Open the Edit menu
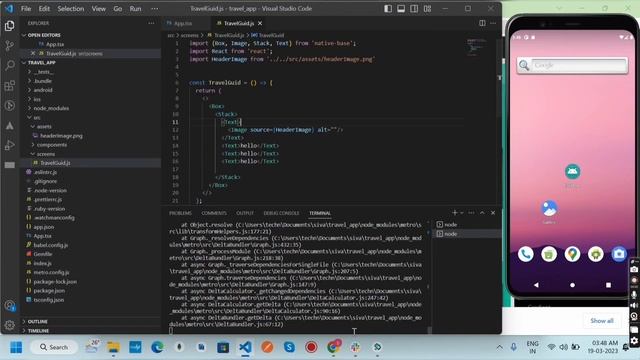Screen dimensions: 640x360 click(44, 9)
